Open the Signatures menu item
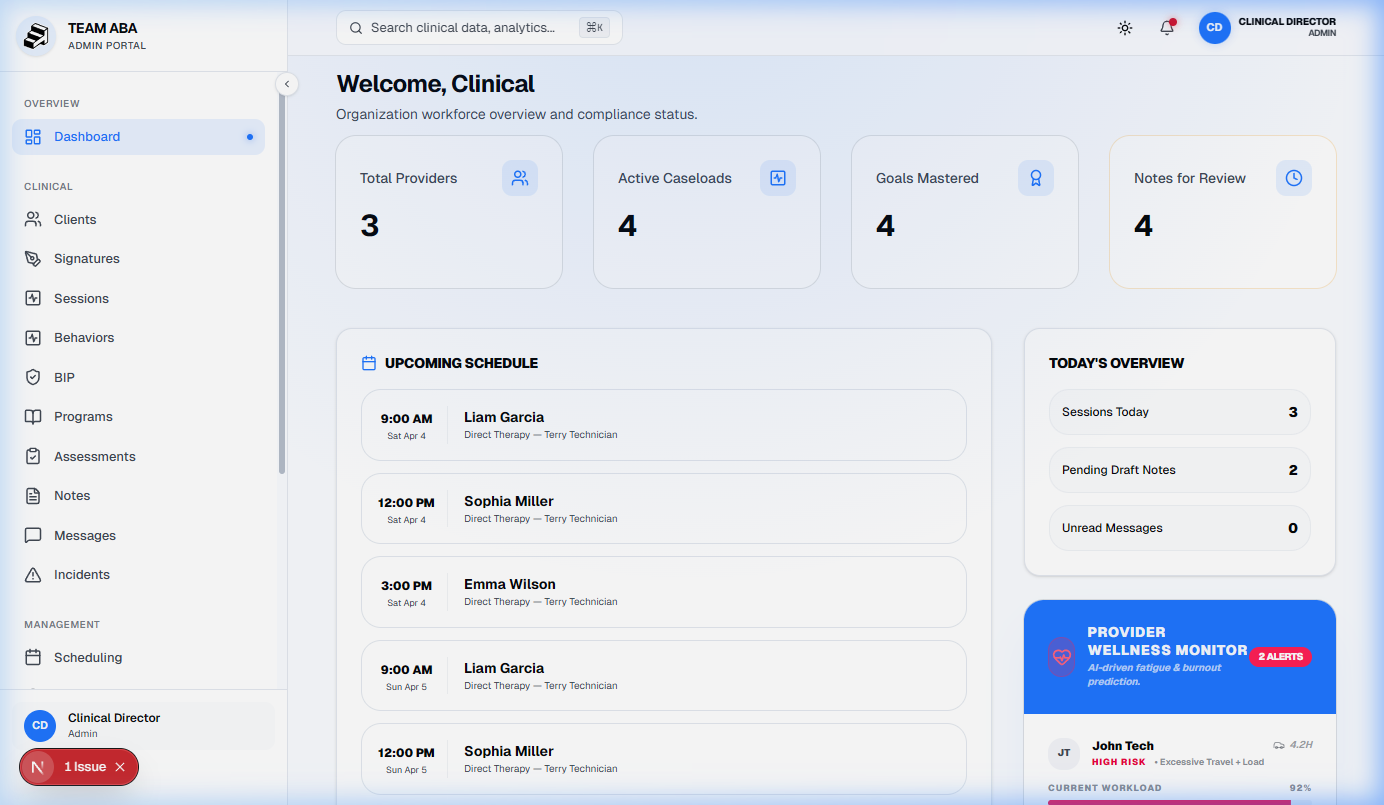1384x805 pixels. [138, 258]
